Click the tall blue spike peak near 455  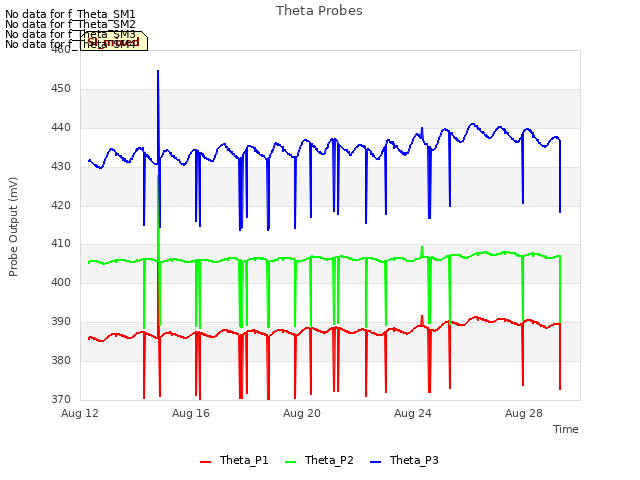coord(158,71)
